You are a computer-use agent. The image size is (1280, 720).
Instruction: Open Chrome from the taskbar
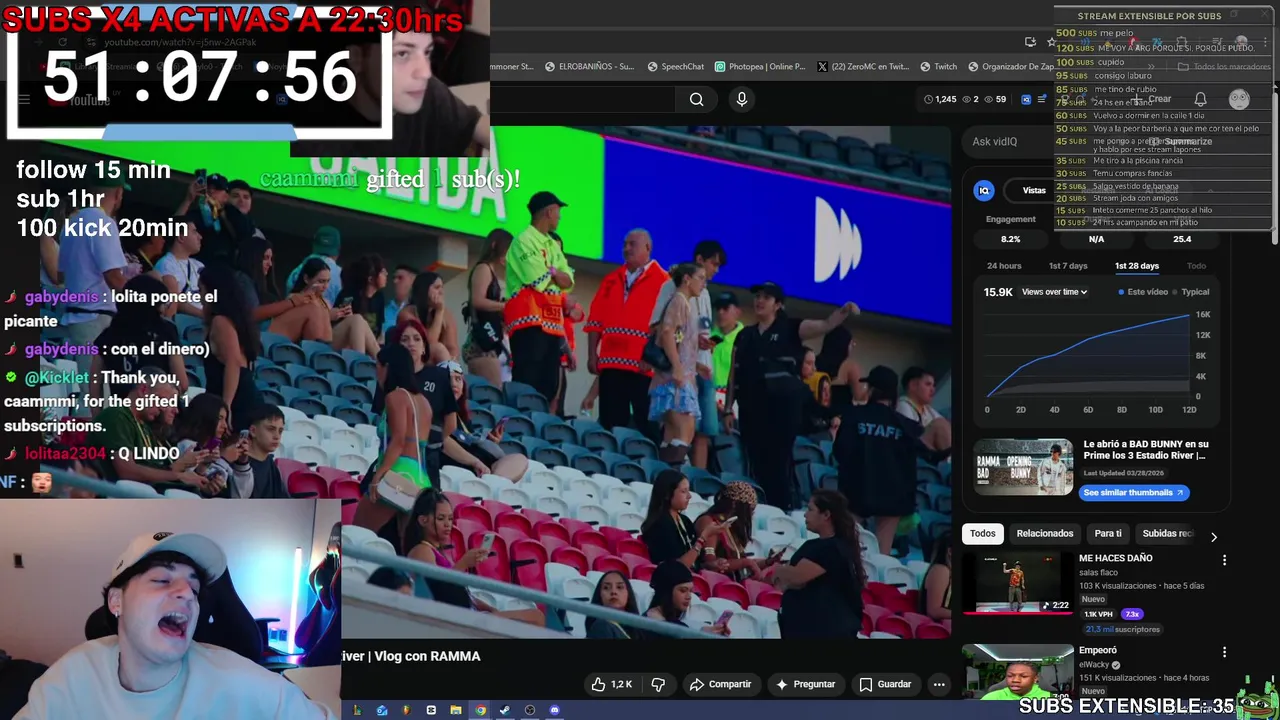[480, 710]
